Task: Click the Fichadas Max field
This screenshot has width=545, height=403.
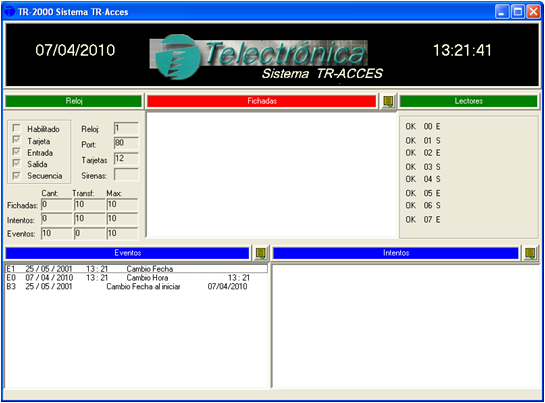Action: [122, 205]
